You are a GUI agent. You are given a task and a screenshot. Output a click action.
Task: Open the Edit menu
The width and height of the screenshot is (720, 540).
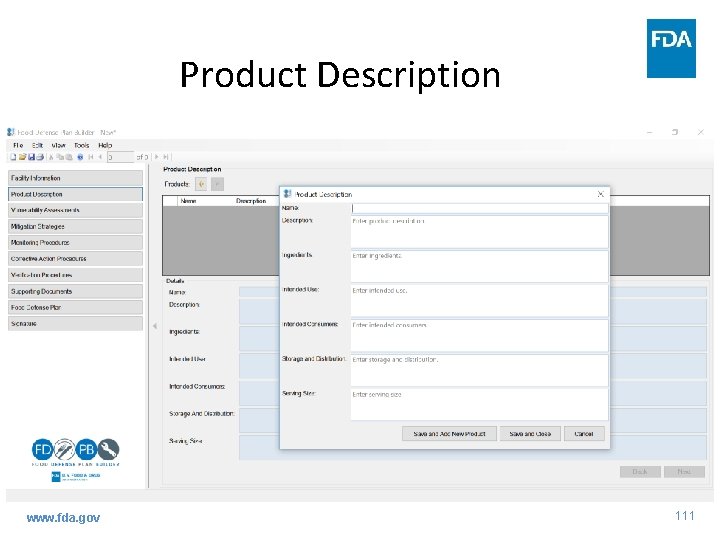click(37, 145)
